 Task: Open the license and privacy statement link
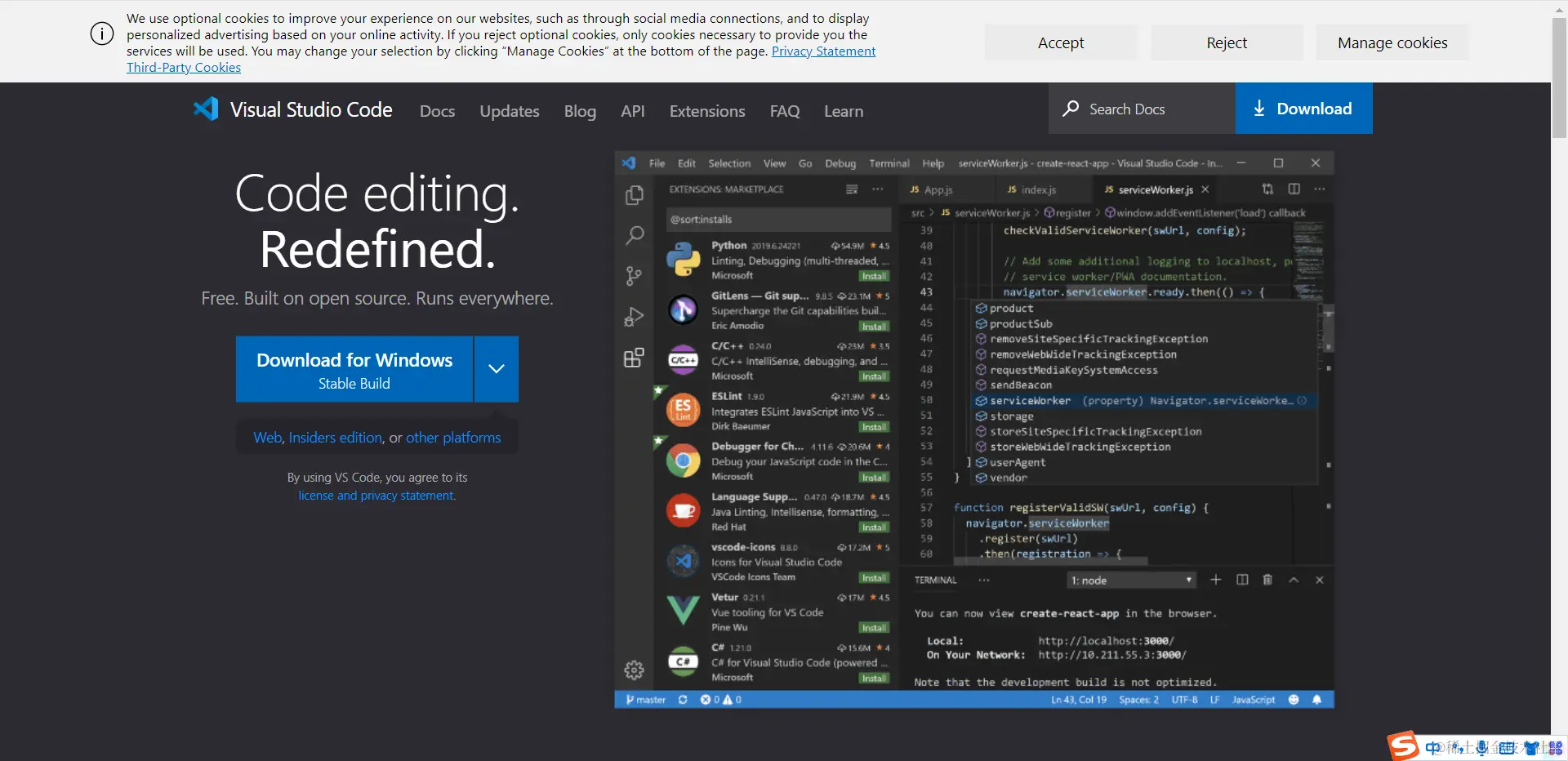376,496
